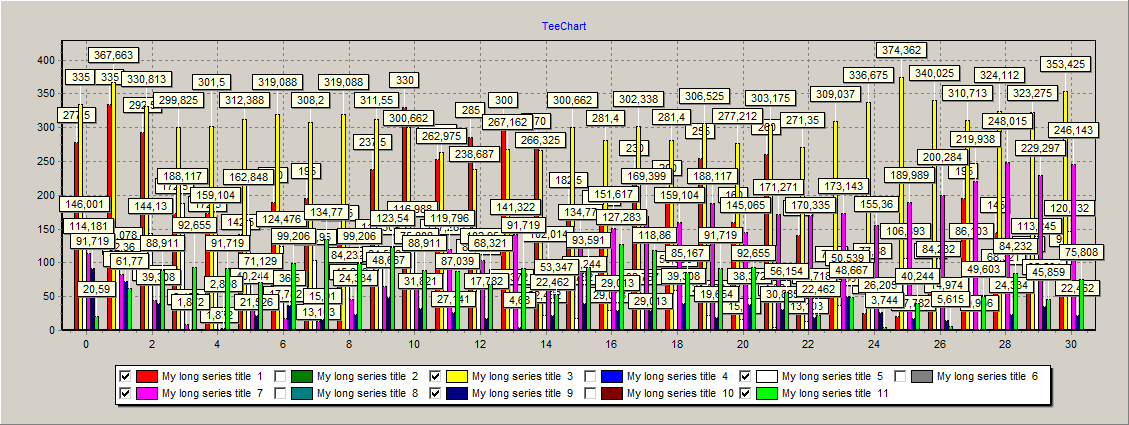
Task: Click the green swatch of series 2
Action: 302,376
